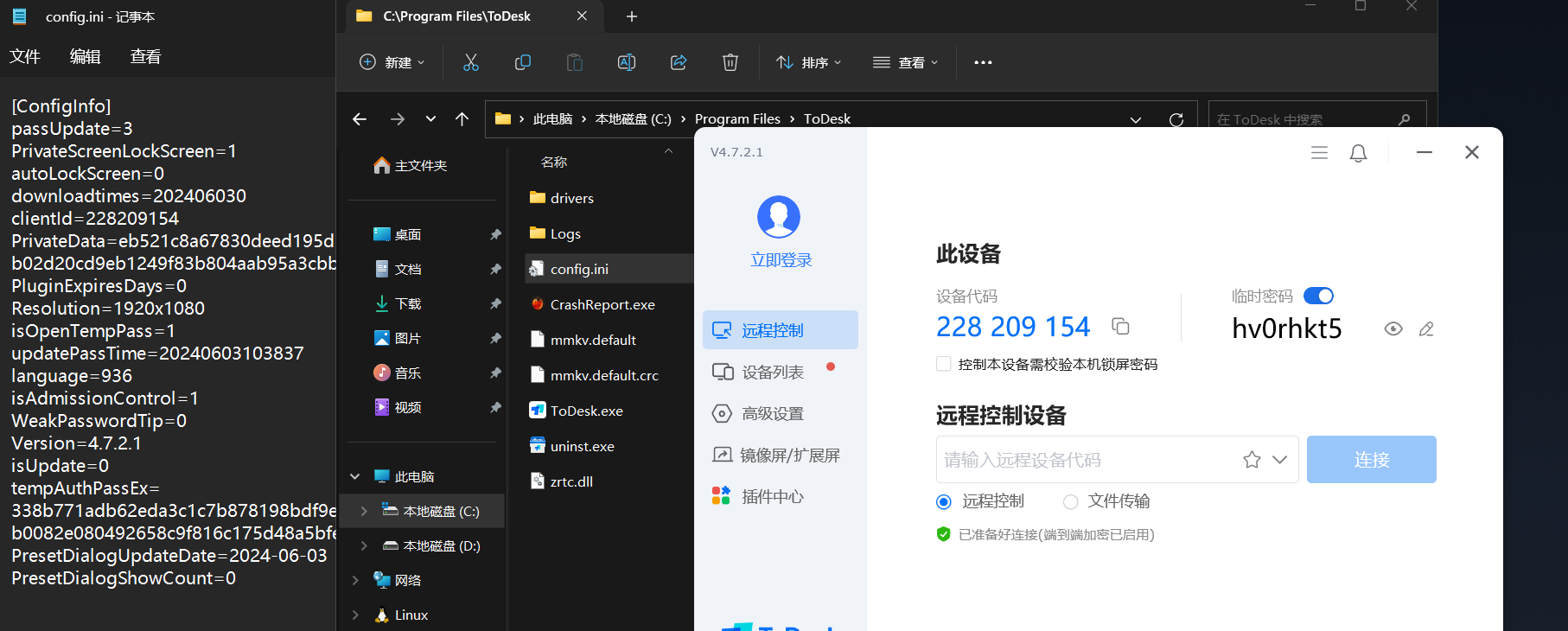The height and width of the screenshot is (631, 1568).
Task: Open a new Explorer tab
Action: 632,16
